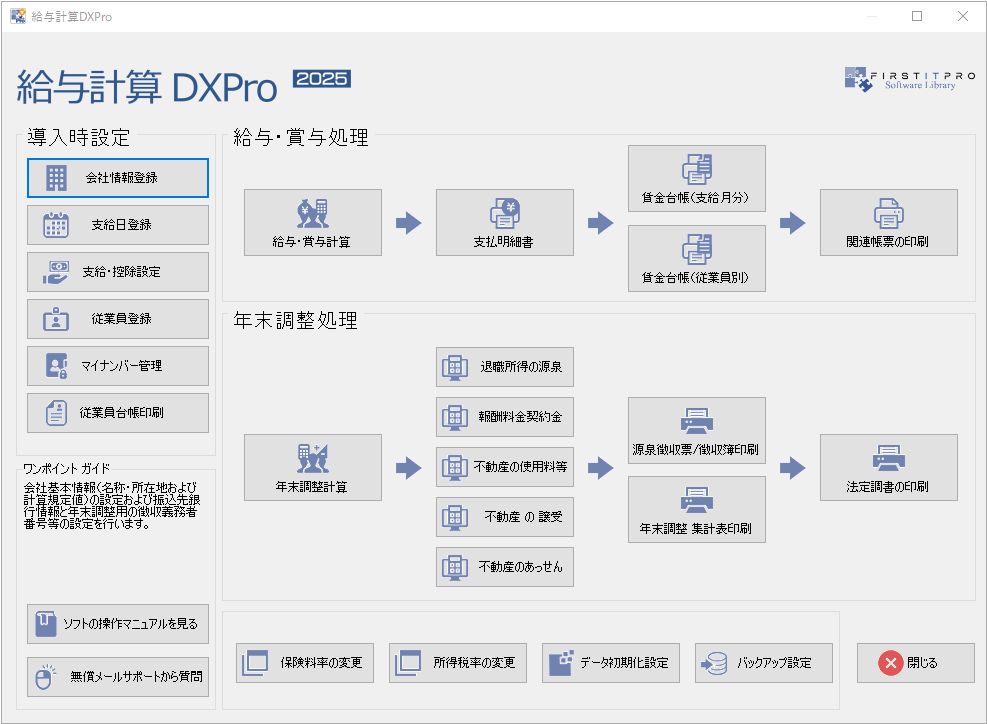The height and width of the screenshot is (724, 987).
Task: Open マイナンバー管理
Action: tap(118, 366)
